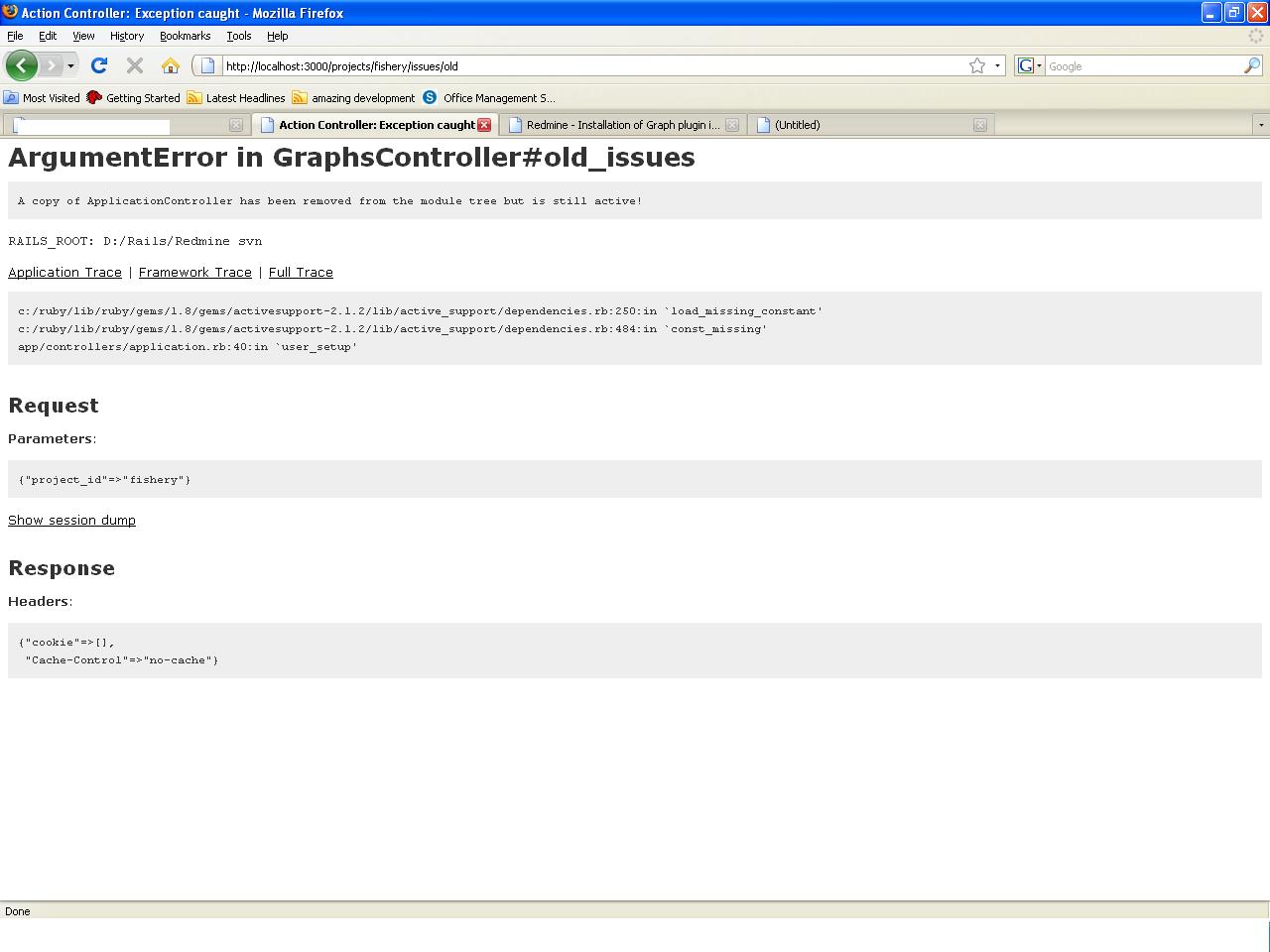Screen dimensions: 1270x952
Task: Close the Action Controller exception tab
Action: pos(484,125)
